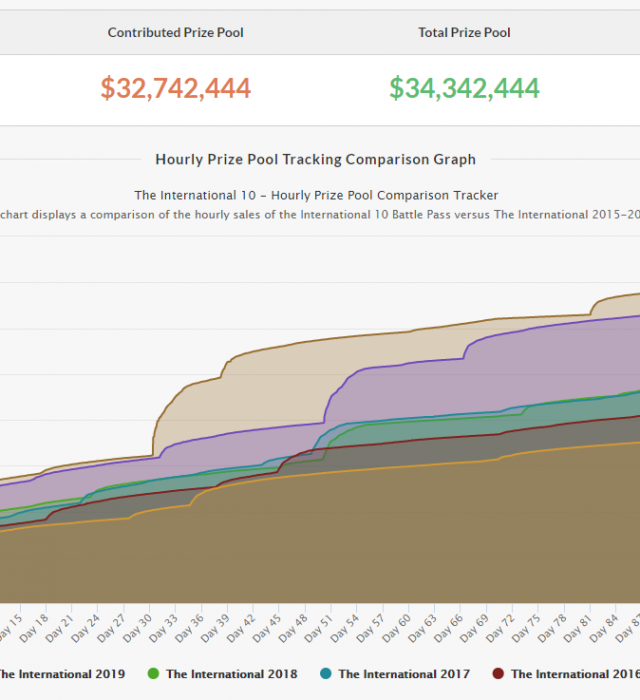Click Hourly Prize Pool Tracking Comparison Graph heading
Viewport: 640px width, 700px height.
(x=315, y=159)
